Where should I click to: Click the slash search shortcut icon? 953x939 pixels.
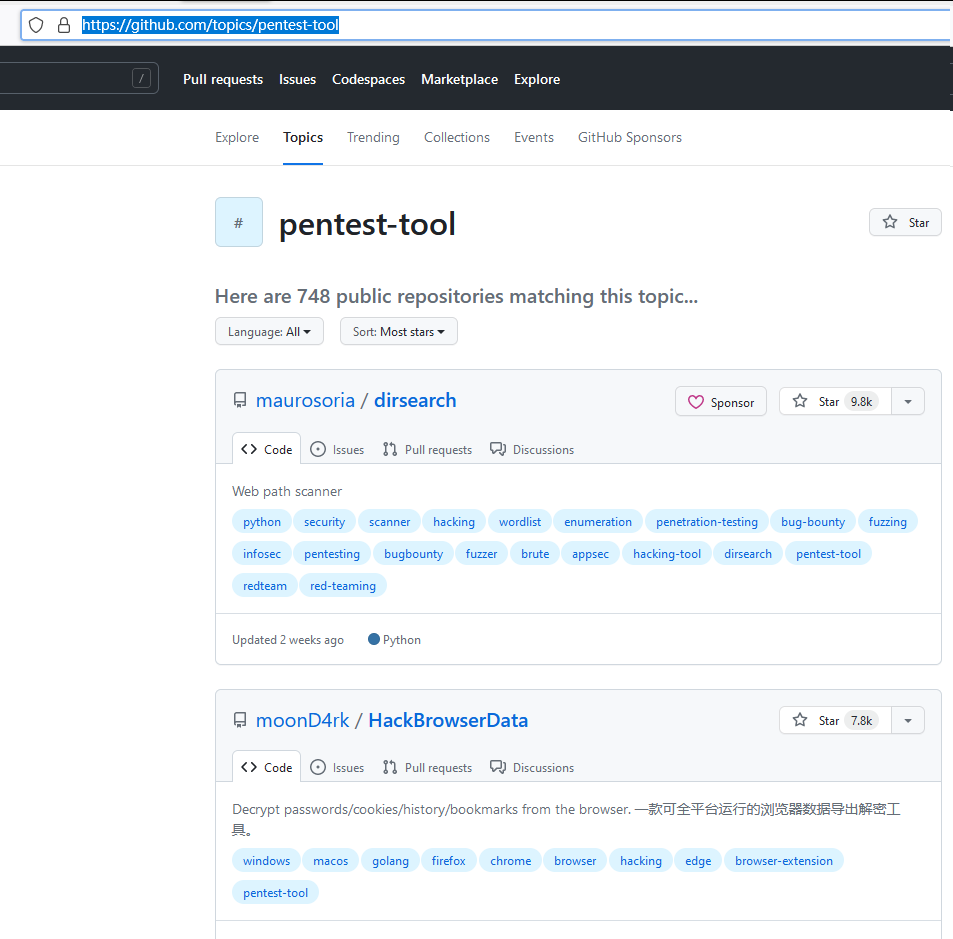(x=141, y=78)
